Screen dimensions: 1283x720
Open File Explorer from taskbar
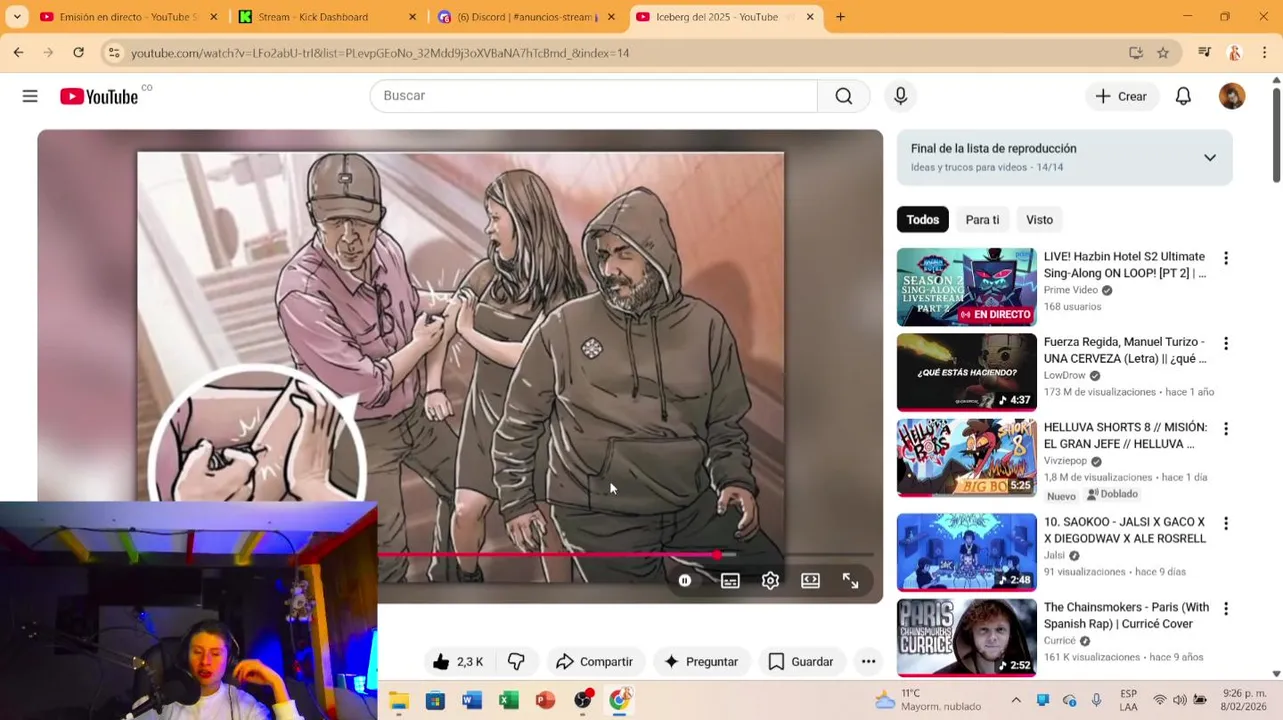pos(399,700)
